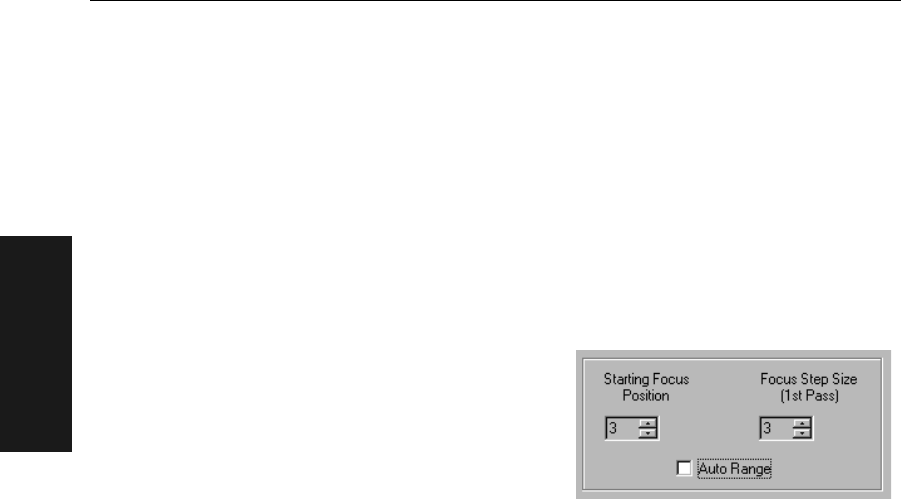Click the black sidebar block
Image resolution: width=901 pixels, height=499 pixels.
pyautogui.click(x=36, y=344)
